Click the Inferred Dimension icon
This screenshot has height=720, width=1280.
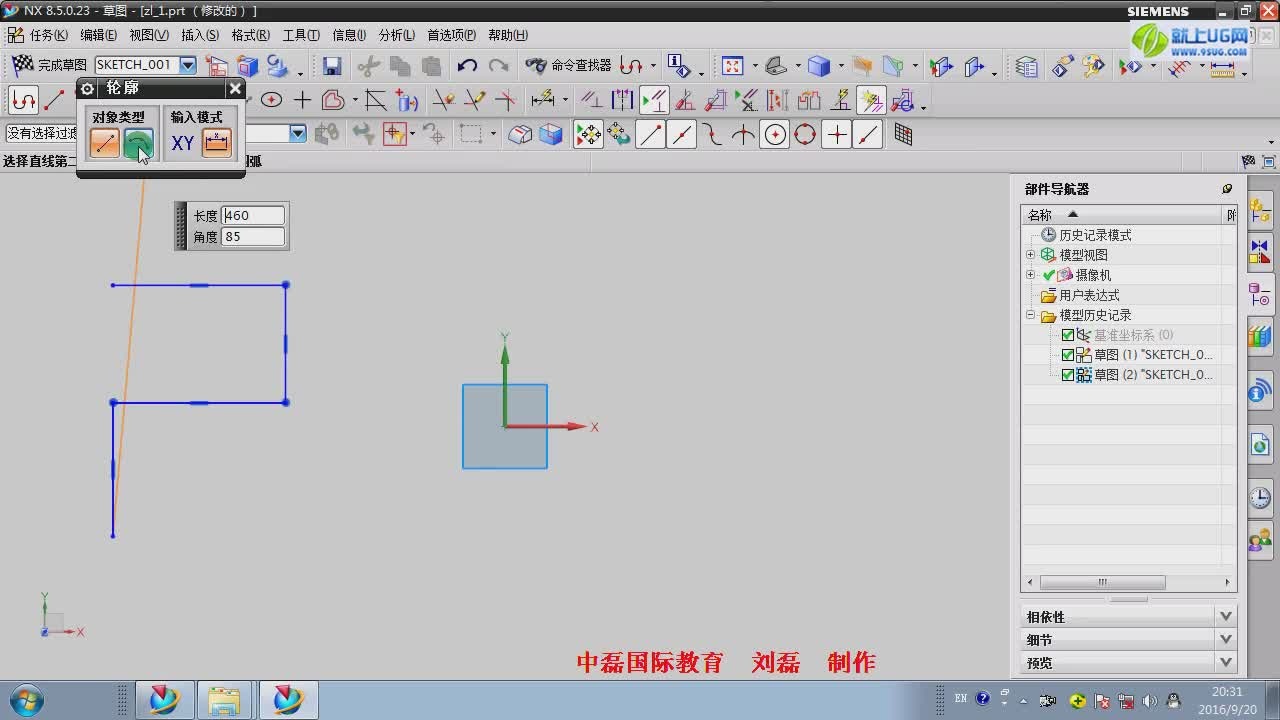pyautogui.click(x=542, y=100)
